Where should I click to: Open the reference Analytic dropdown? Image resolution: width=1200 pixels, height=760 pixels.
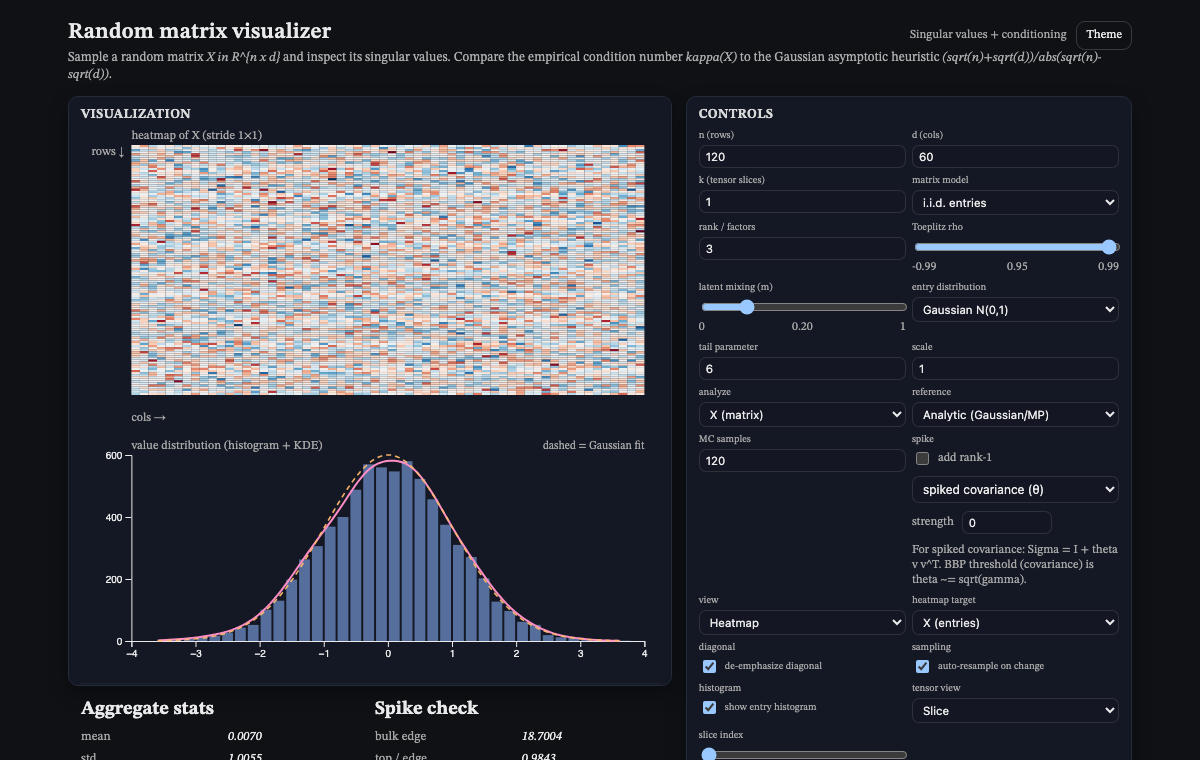tap(1015, 414)
